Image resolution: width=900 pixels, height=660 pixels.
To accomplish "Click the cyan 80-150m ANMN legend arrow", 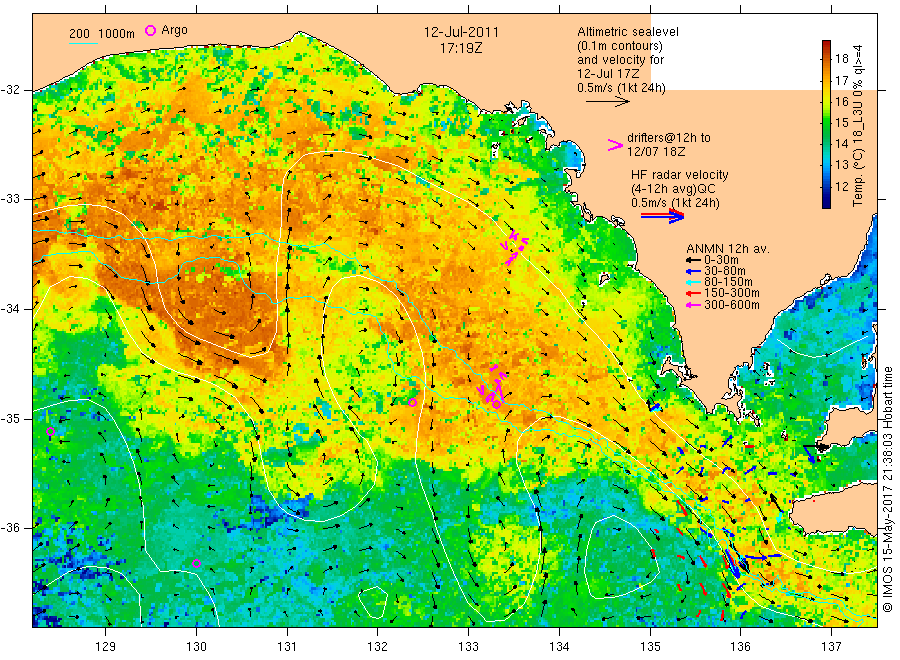I will [693, 282].
